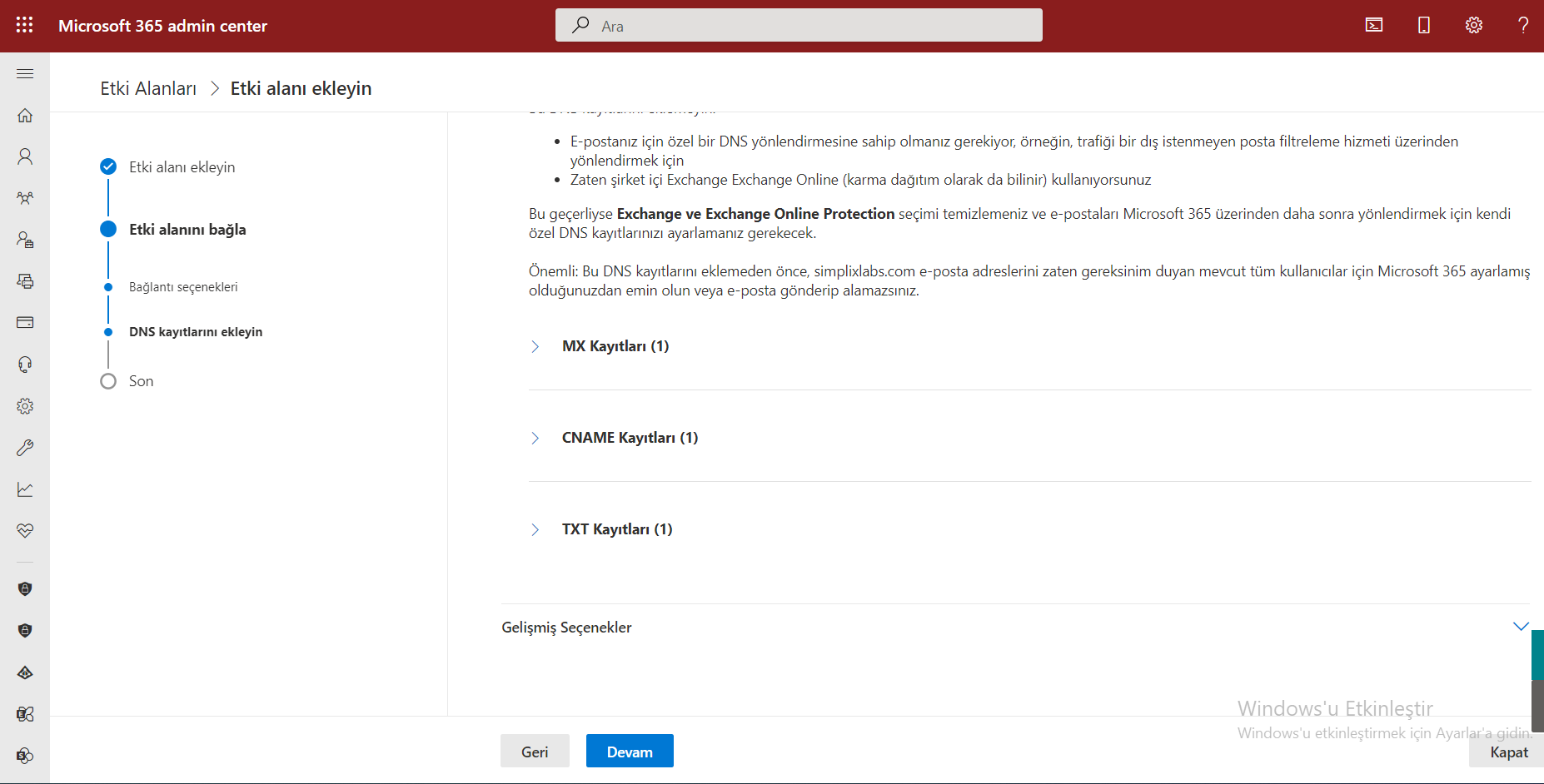Open mobile app icon in header
The height and width of the screenshot is (784, 1544).
coord(1424,25)
